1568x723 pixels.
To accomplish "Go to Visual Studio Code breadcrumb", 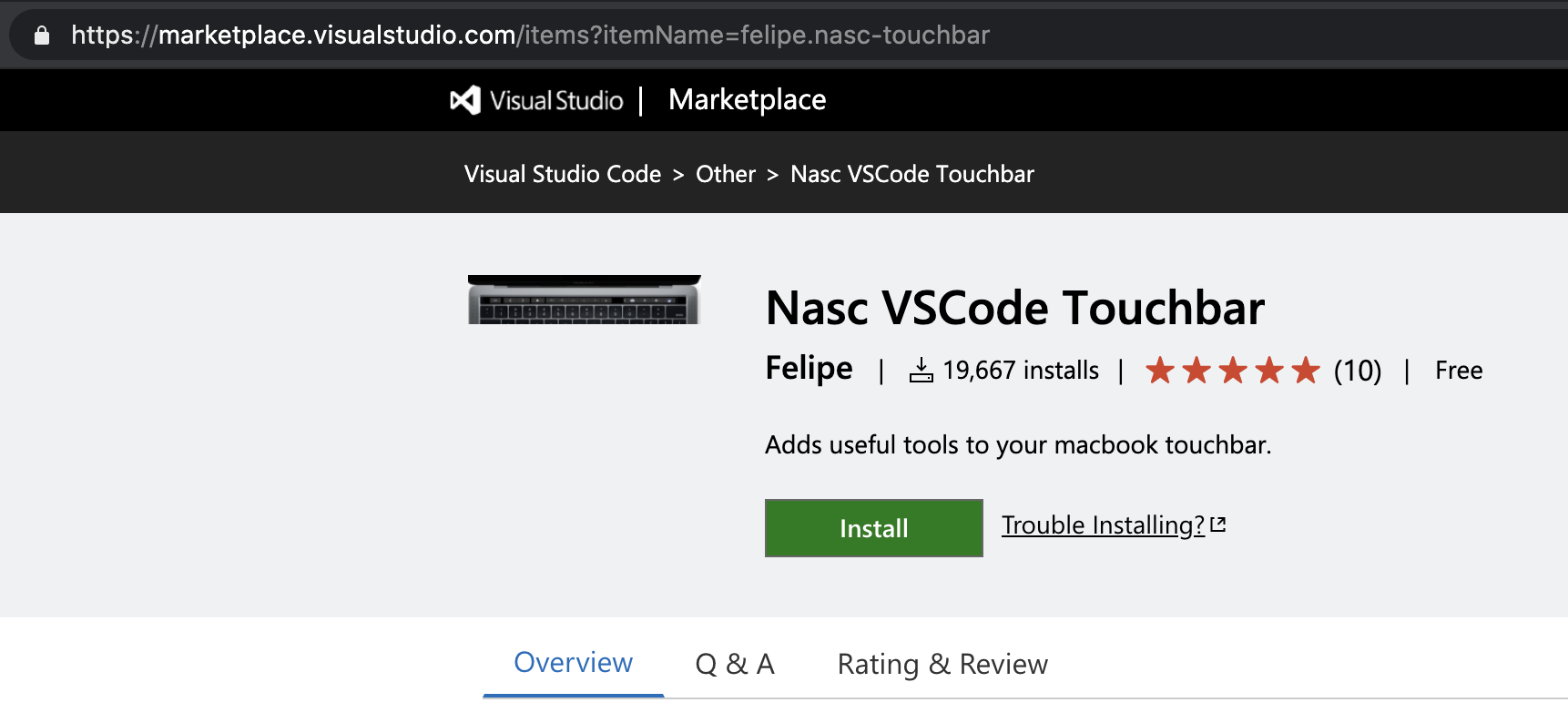I will (563, 174).
